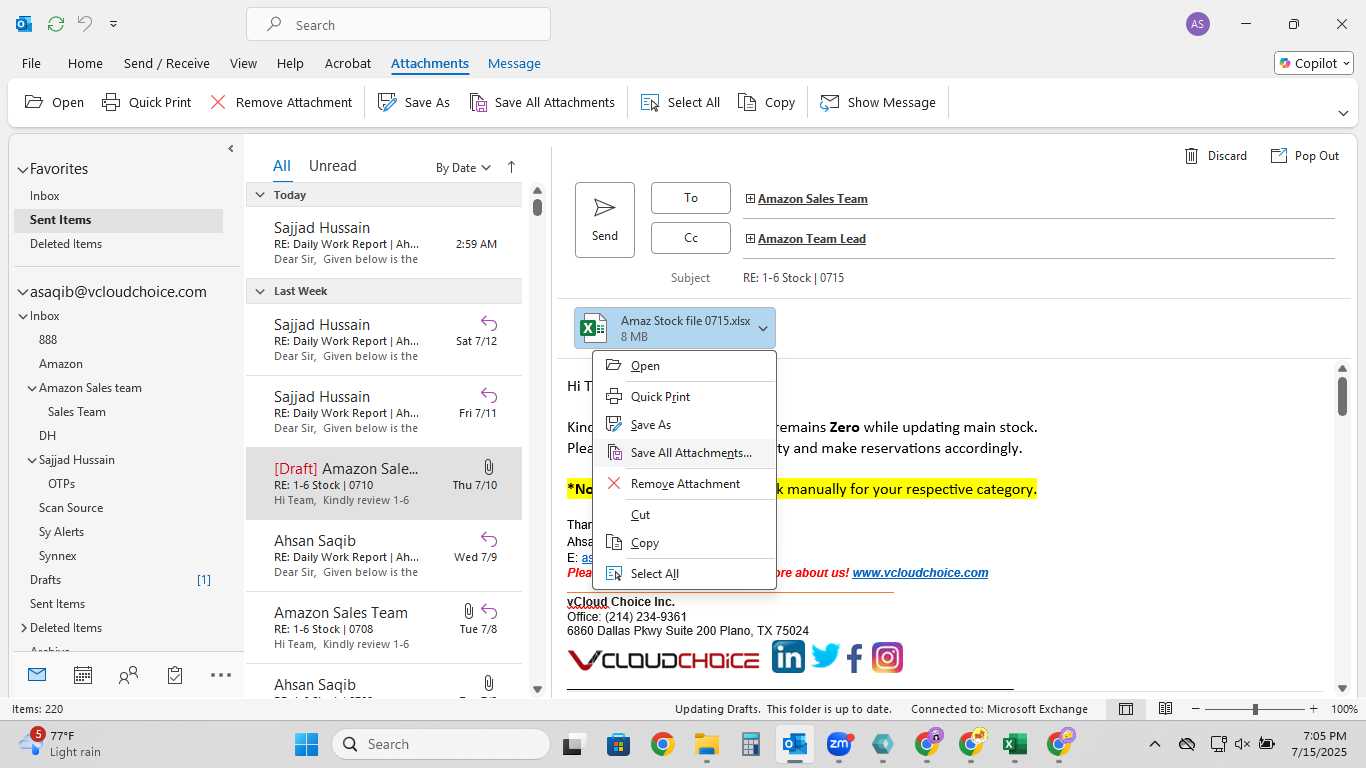Collapse the folder pane arrow

coord(230,149)
